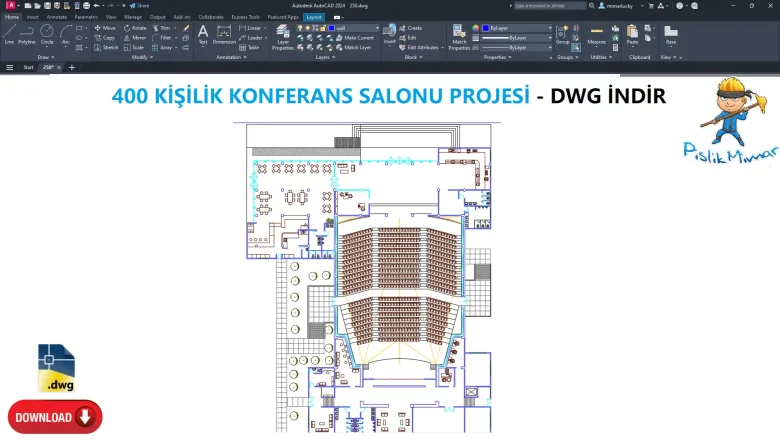Click the .dwg file icon
Viewport: 780px width, 439px height.
click(56, 368)
